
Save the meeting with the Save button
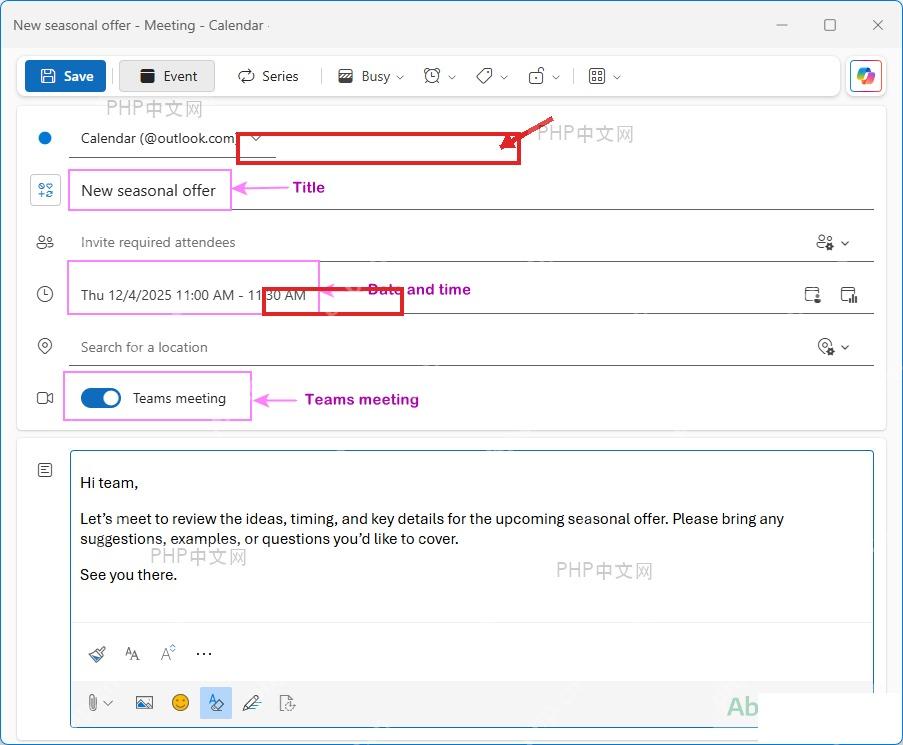(x=65, y=76)
